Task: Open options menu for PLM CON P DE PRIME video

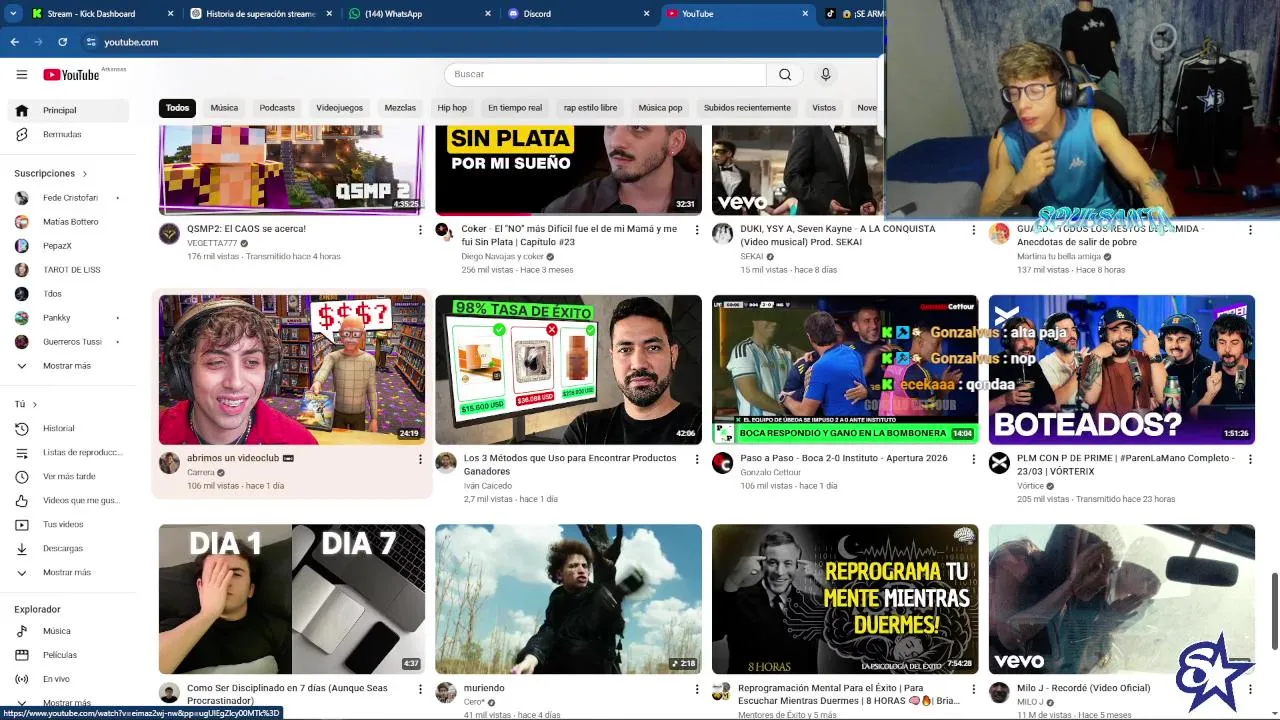Action: tap(1249, 459)
